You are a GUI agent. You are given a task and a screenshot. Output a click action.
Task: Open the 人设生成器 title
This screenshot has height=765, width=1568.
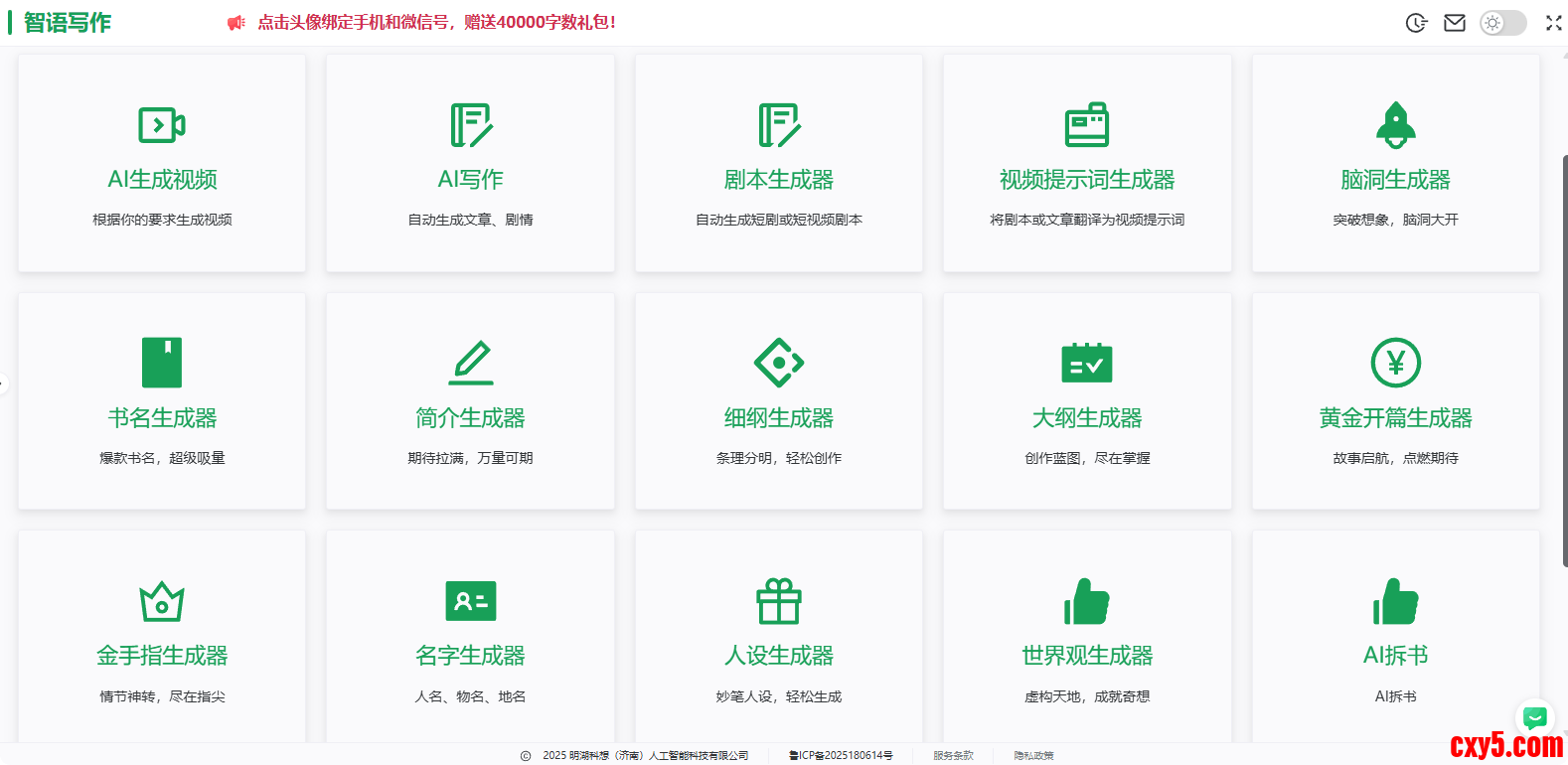point(779,656)
